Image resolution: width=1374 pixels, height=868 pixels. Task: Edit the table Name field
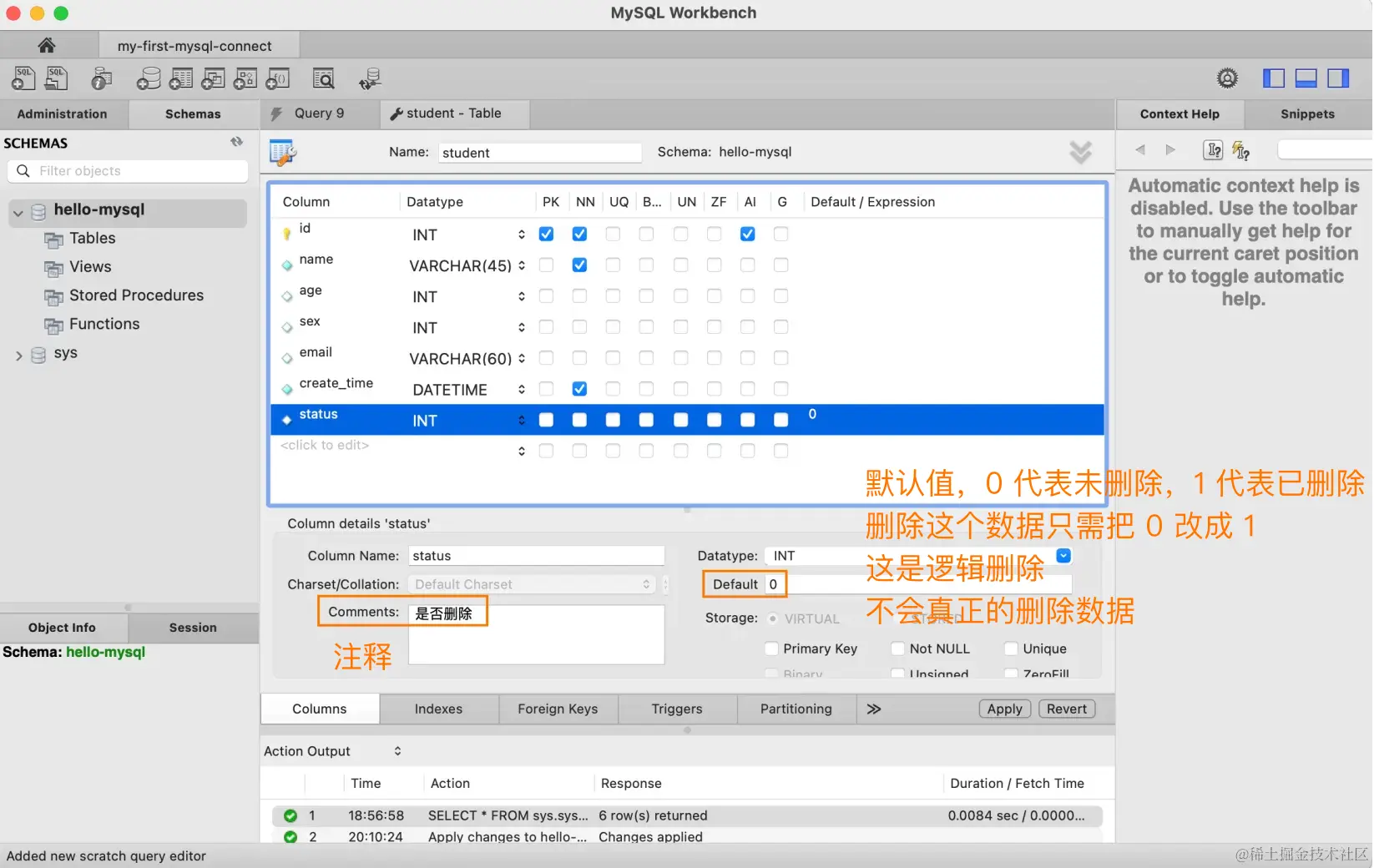point(539,153)
